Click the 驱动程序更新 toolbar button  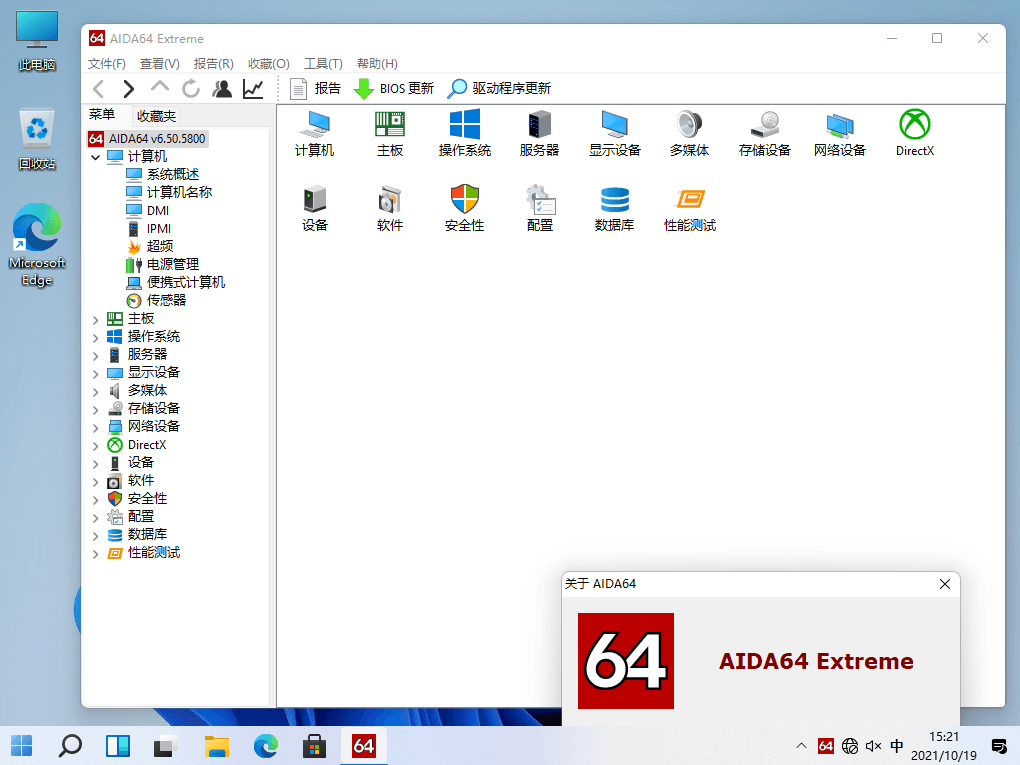coord(500,88)
